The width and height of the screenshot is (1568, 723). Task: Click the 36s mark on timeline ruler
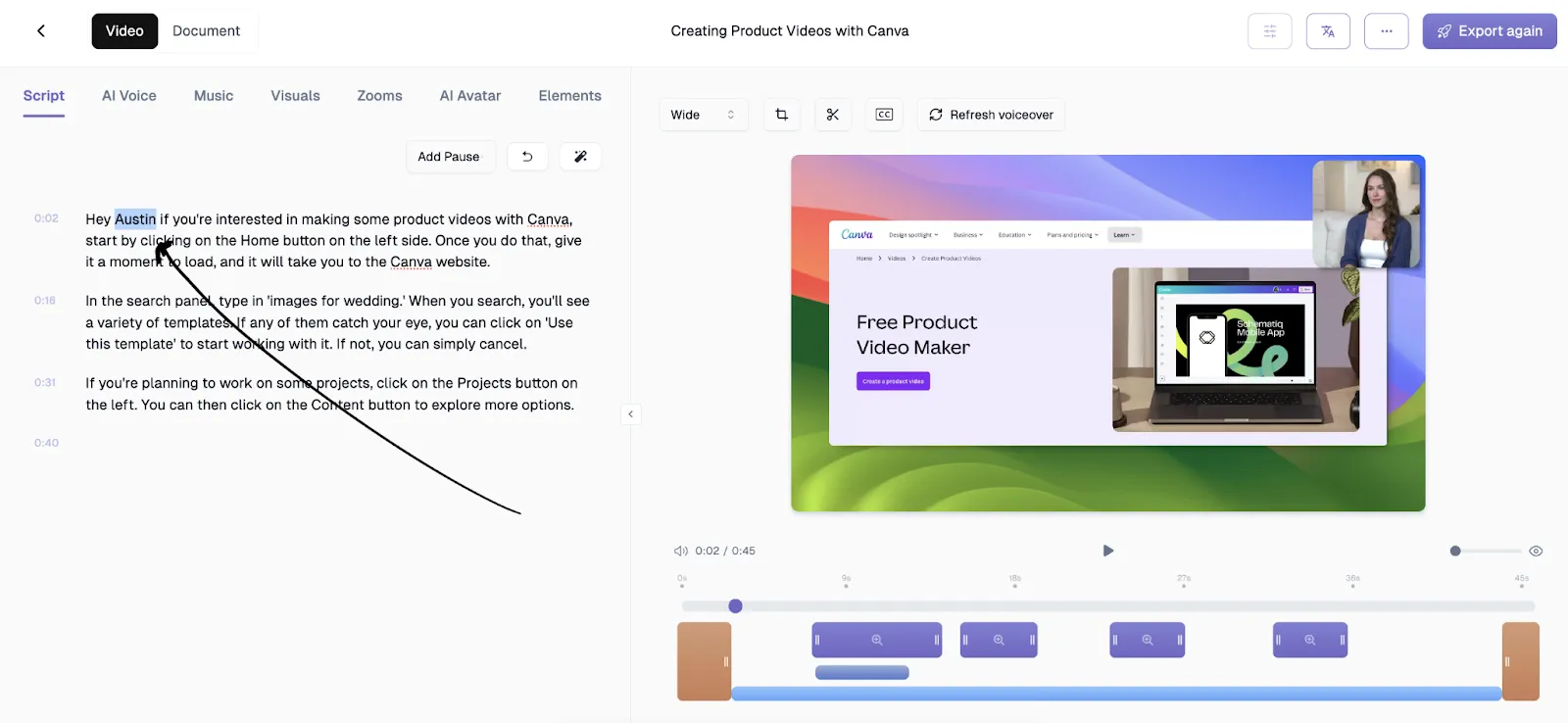tap(1353, 581)
